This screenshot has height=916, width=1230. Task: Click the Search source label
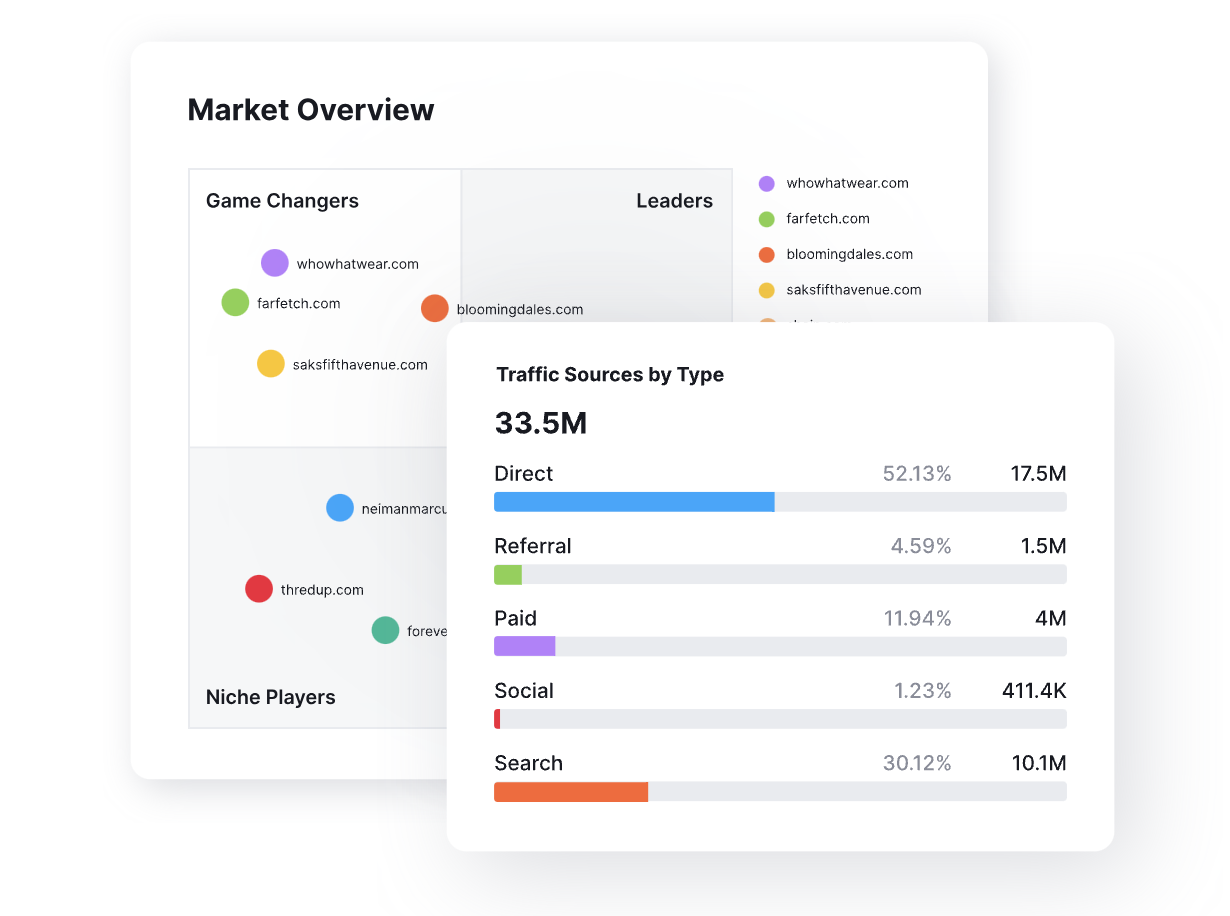(528, 763)
